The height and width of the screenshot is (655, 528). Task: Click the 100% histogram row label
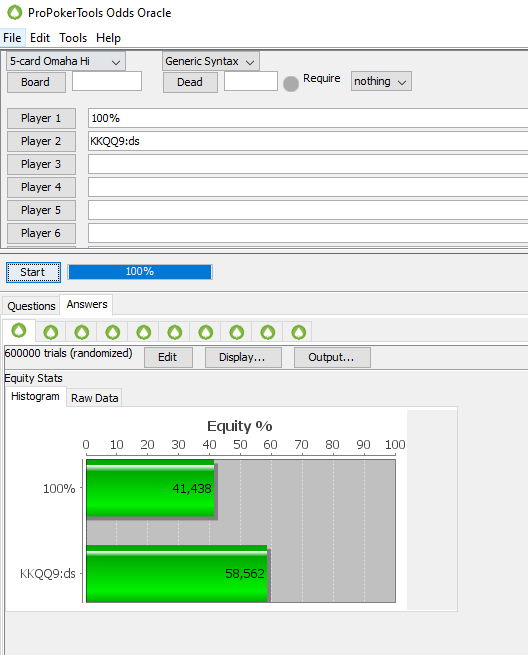coord(59,488)
